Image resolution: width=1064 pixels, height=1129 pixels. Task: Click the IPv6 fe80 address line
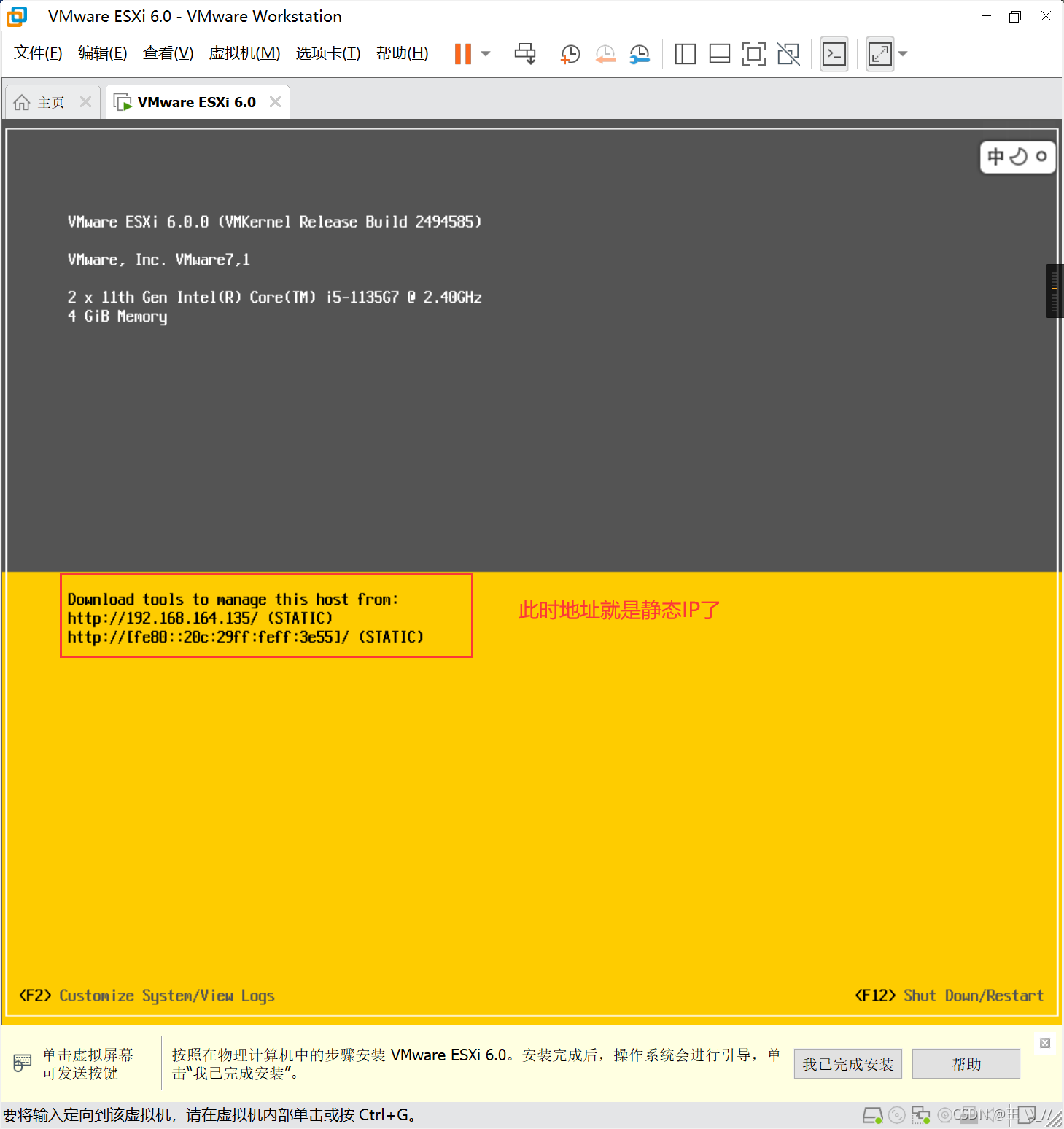246,637
